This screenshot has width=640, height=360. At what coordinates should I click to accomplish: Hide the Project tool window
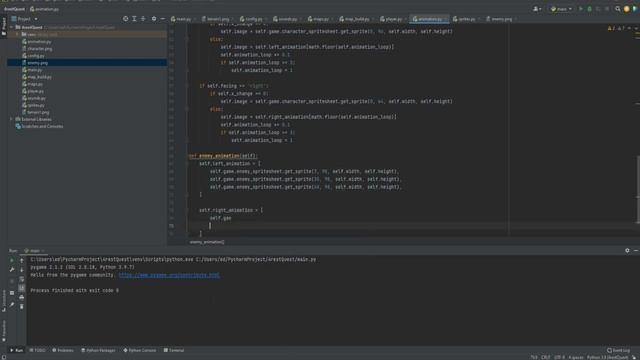pyautogui.click(x=162, y=19)
